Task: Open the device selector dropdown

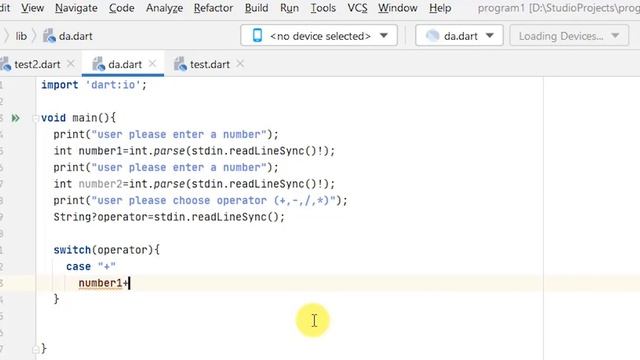Action: [319, 36]
